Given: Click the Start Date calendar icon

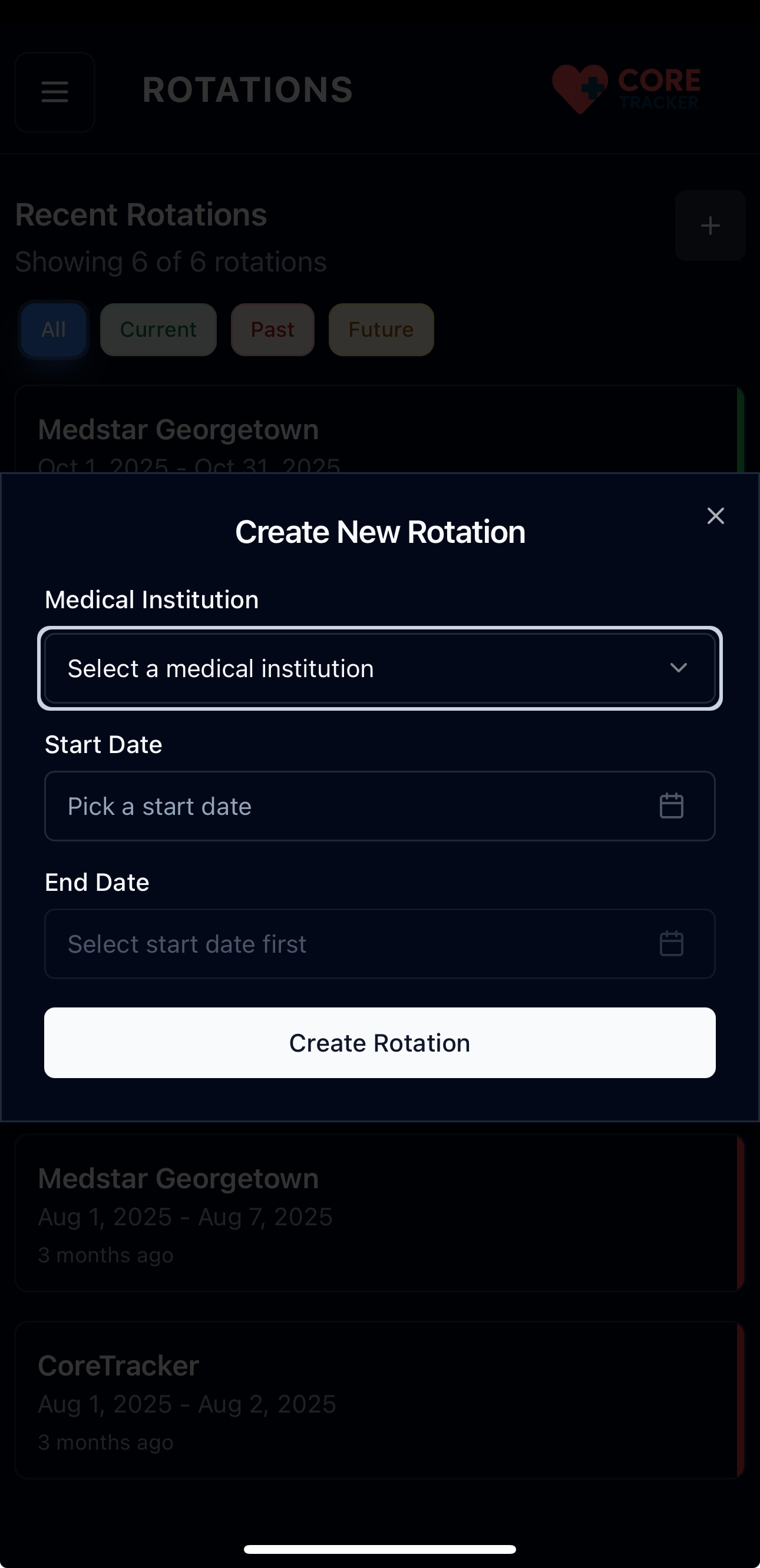Looking at the screenshot, I should [x=671, y=806].
